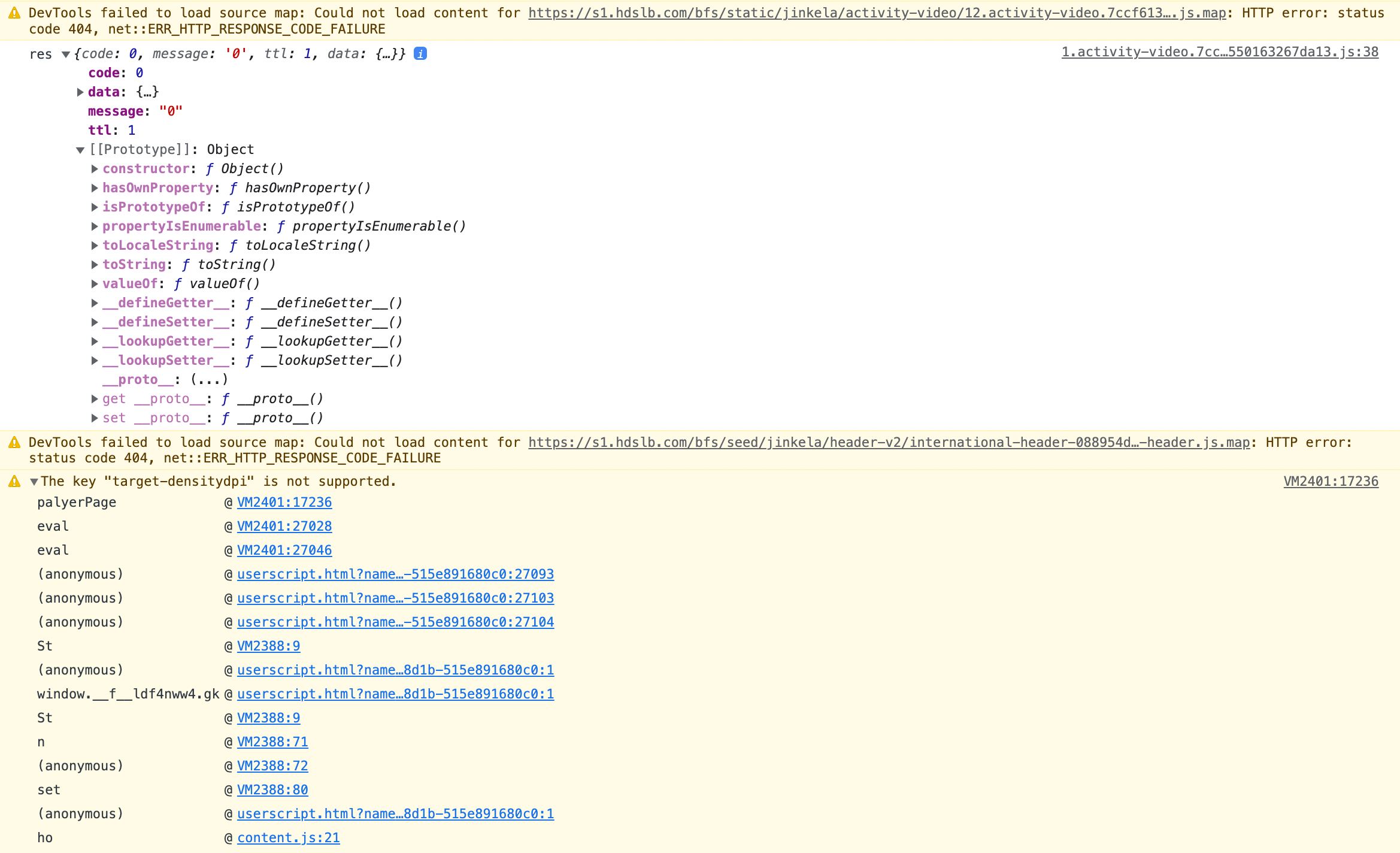Open first St frame link VM2388:9

point(268,646)
